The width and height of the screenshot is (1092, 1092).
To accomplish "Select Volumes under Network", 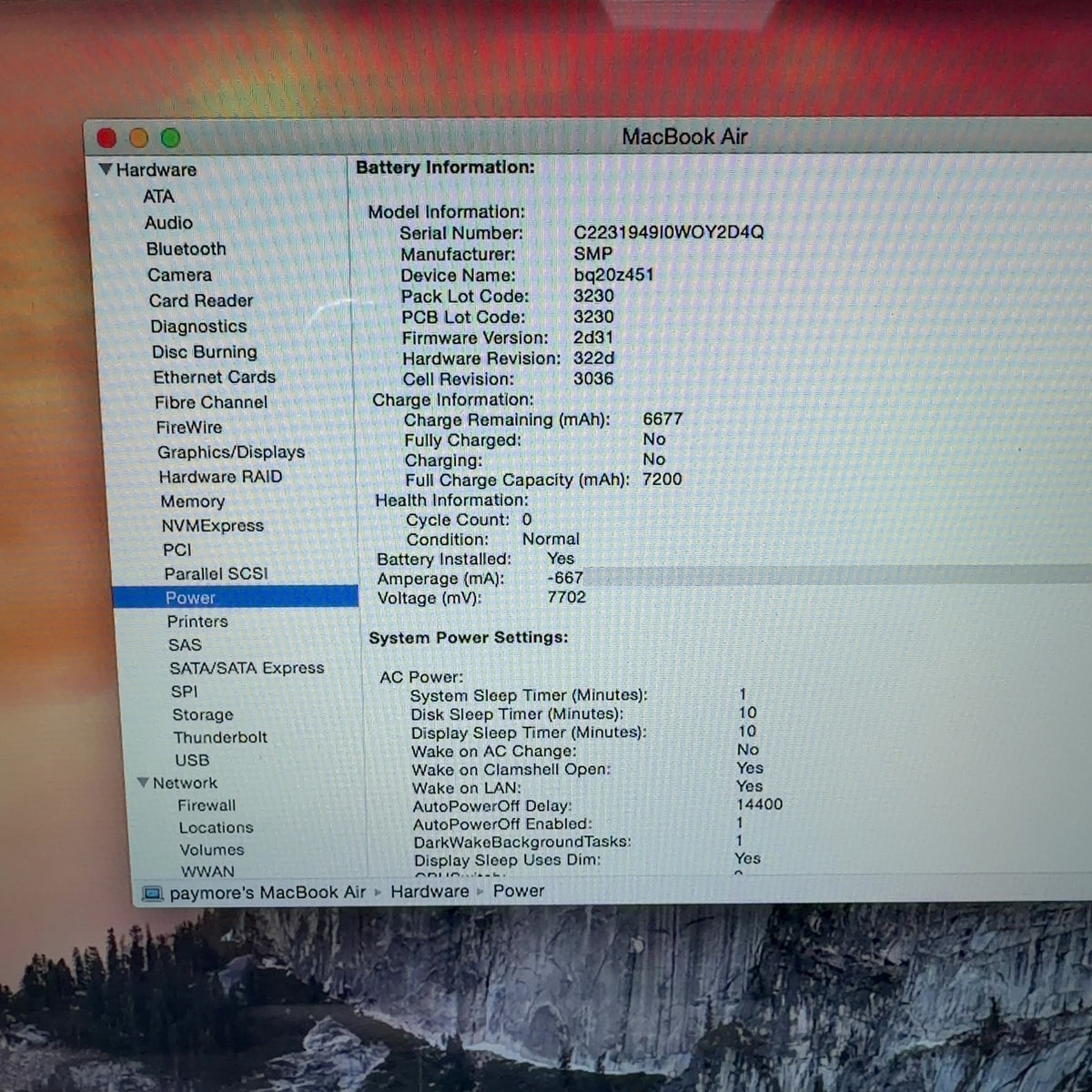I will (x=212, y=850).
